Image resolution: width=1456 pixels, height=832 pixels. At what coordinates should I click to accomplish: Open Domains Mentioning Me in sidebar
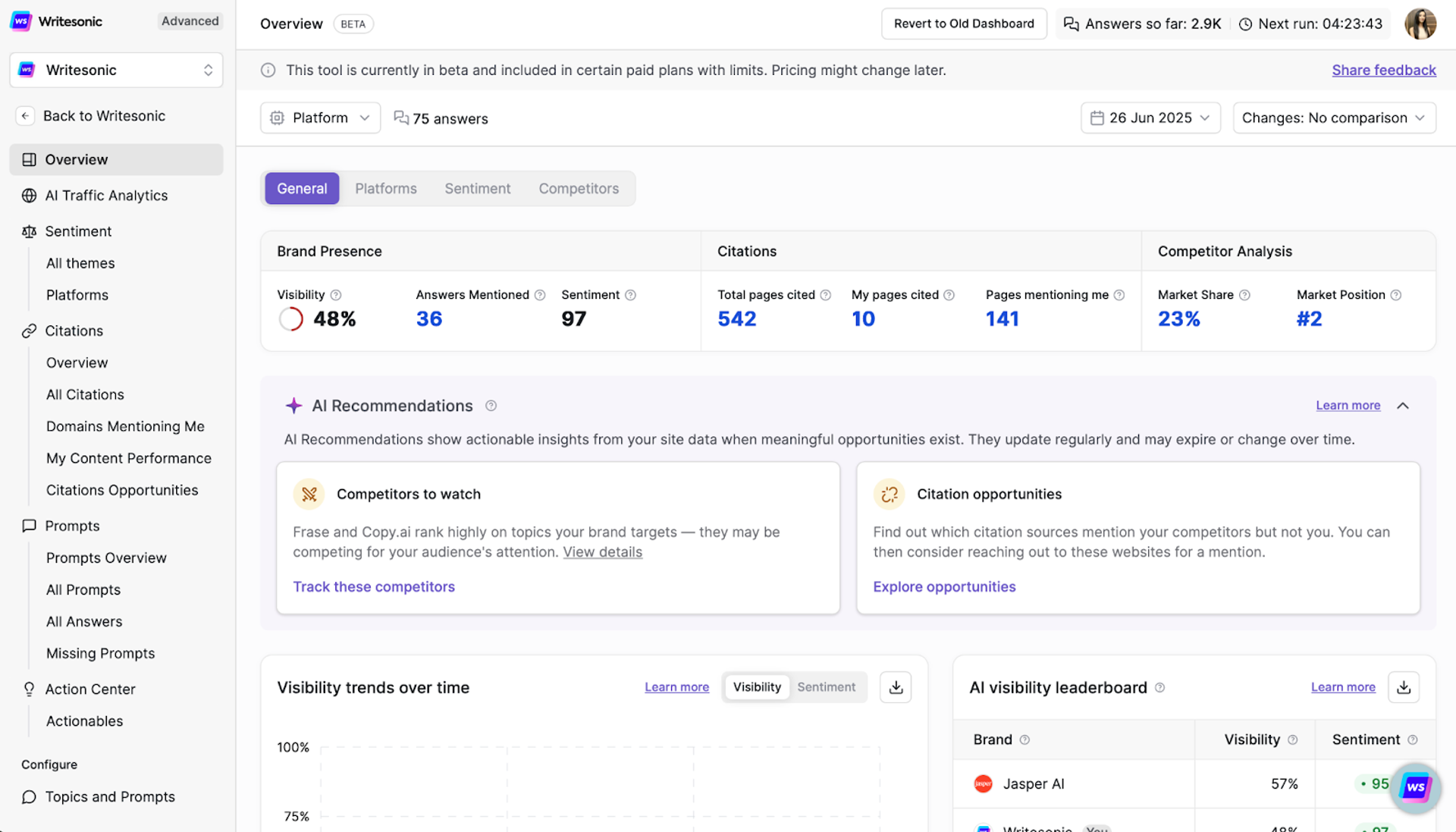point(125,426)
